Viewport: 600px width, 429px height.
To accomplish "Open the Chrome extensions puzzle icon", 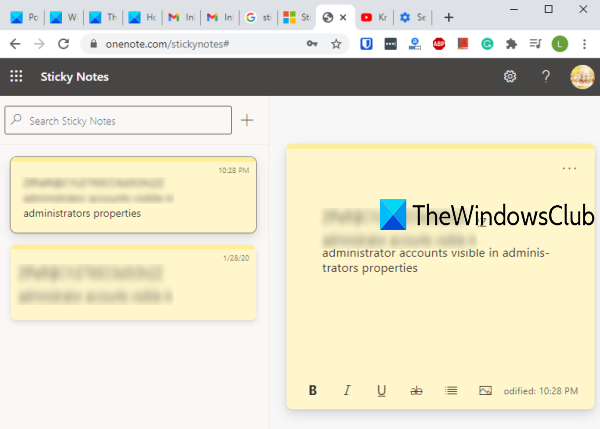I will click(511, 44).
